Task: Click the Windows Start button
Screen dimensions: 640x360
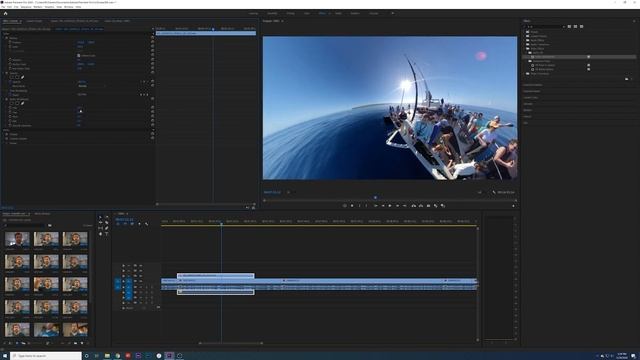Action: [x=4, y=356]
